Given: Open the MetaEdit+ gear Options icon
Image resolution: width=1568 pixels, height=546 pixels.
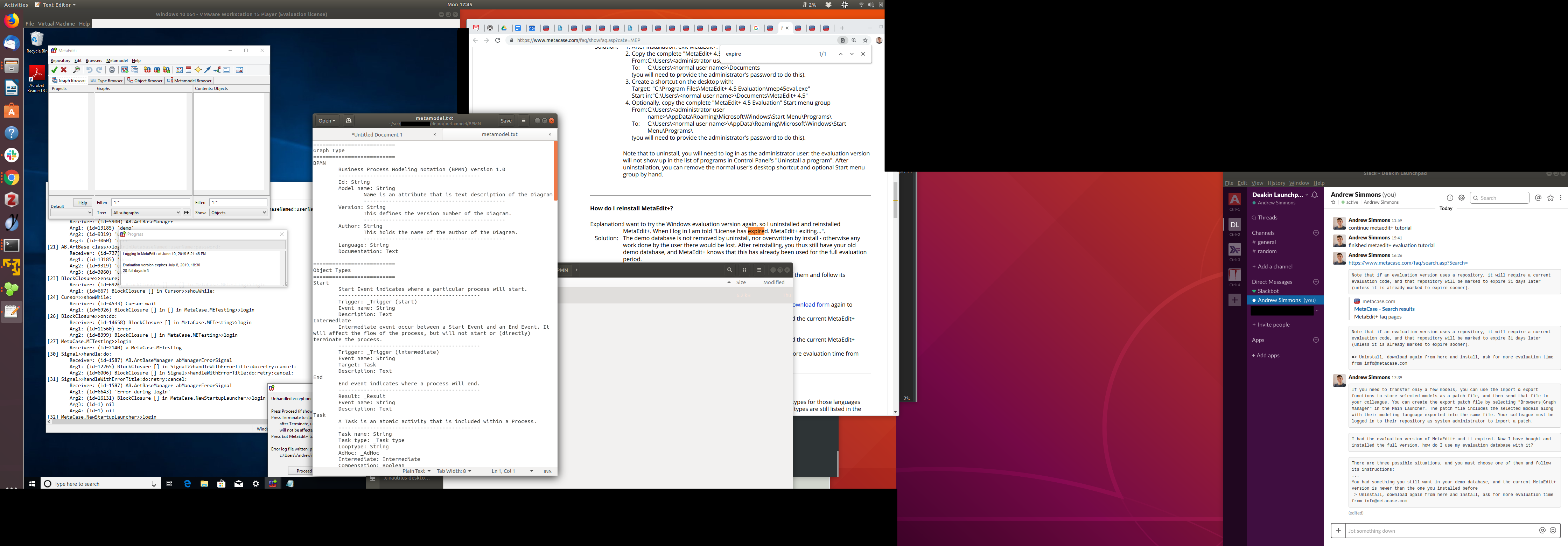Looking at the screenshot, I should click(112, 70).
